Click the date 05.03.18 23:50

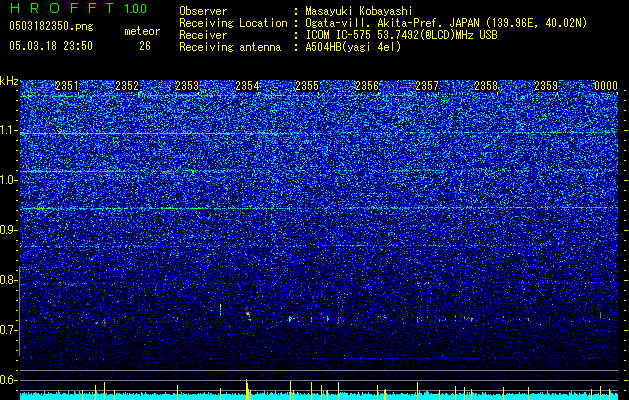pyautogui.click(x=51, y=46)
